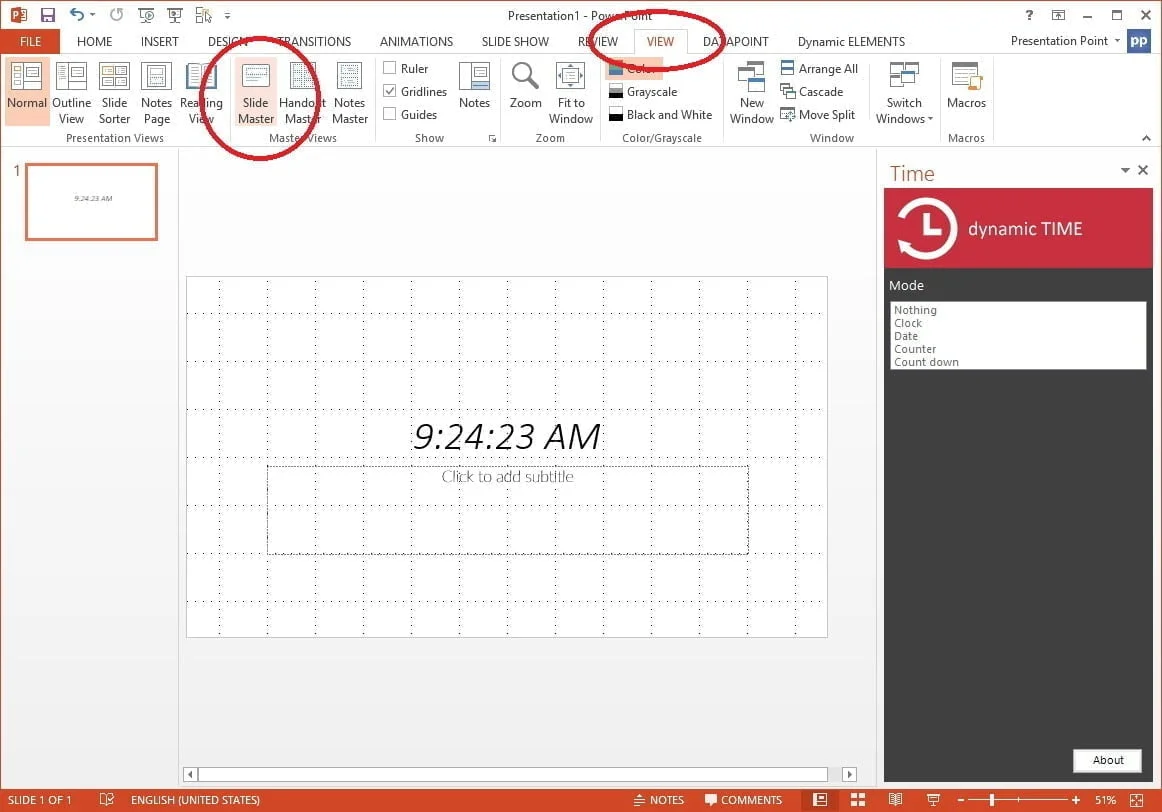This screenshot has width=1162, height=812.
Task: Enable the Ruler checkbox
Action: [390, 68]
